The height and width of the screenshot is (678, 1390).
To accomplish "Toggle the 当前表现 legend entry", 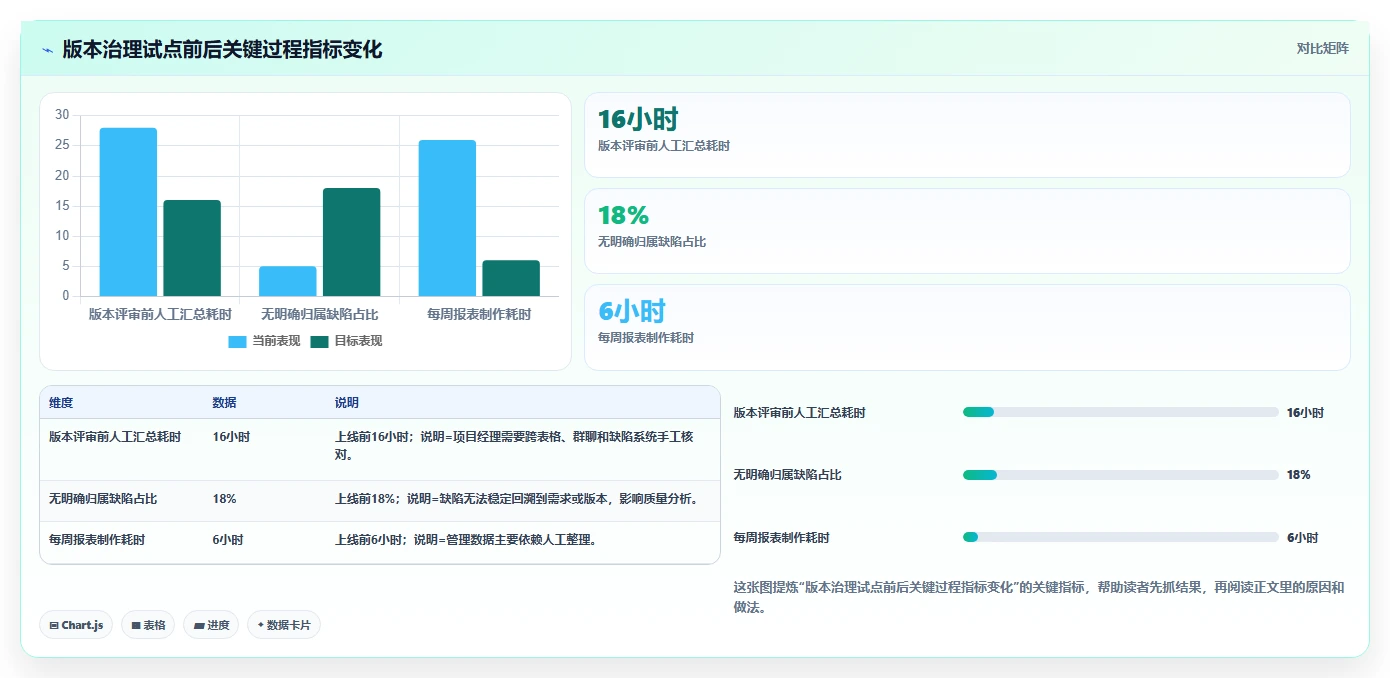I will [264, 341].
